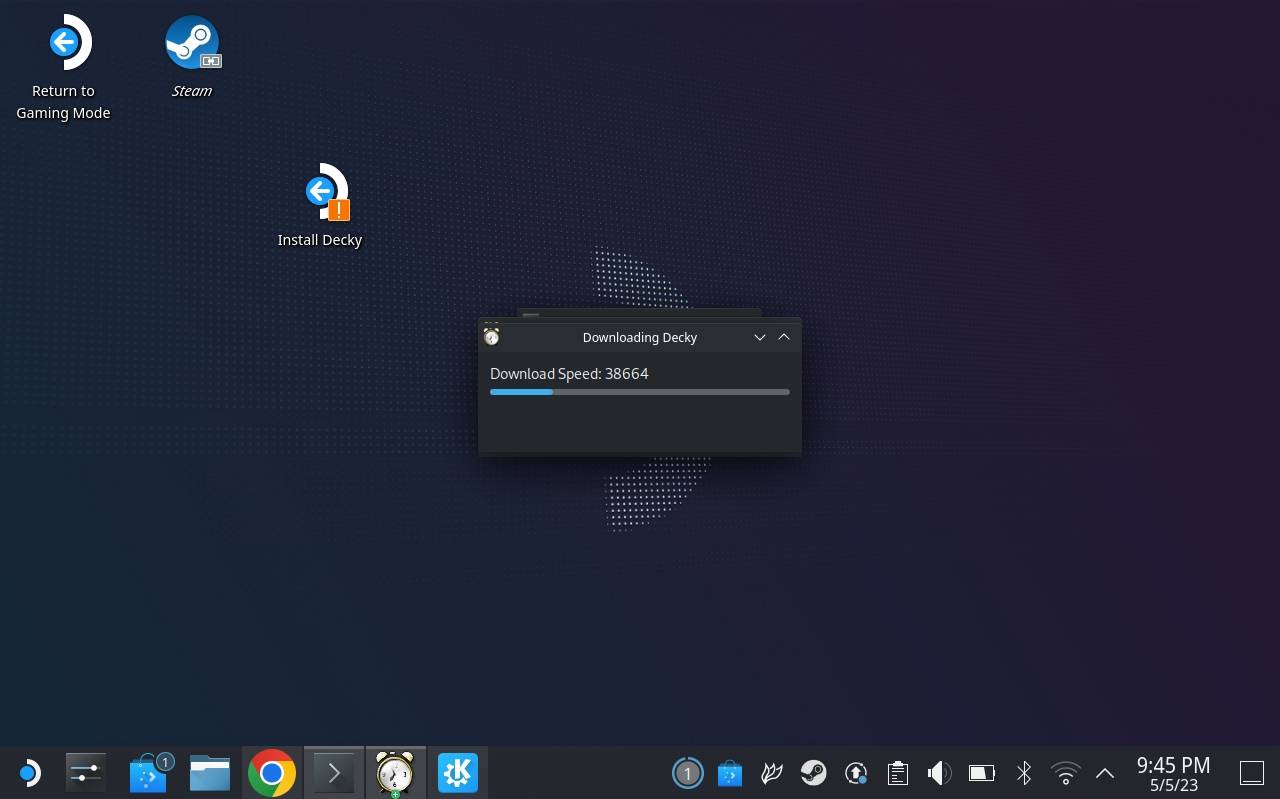
Task: Open the KDE app in taskbar
Action: (x=458, y=773)
